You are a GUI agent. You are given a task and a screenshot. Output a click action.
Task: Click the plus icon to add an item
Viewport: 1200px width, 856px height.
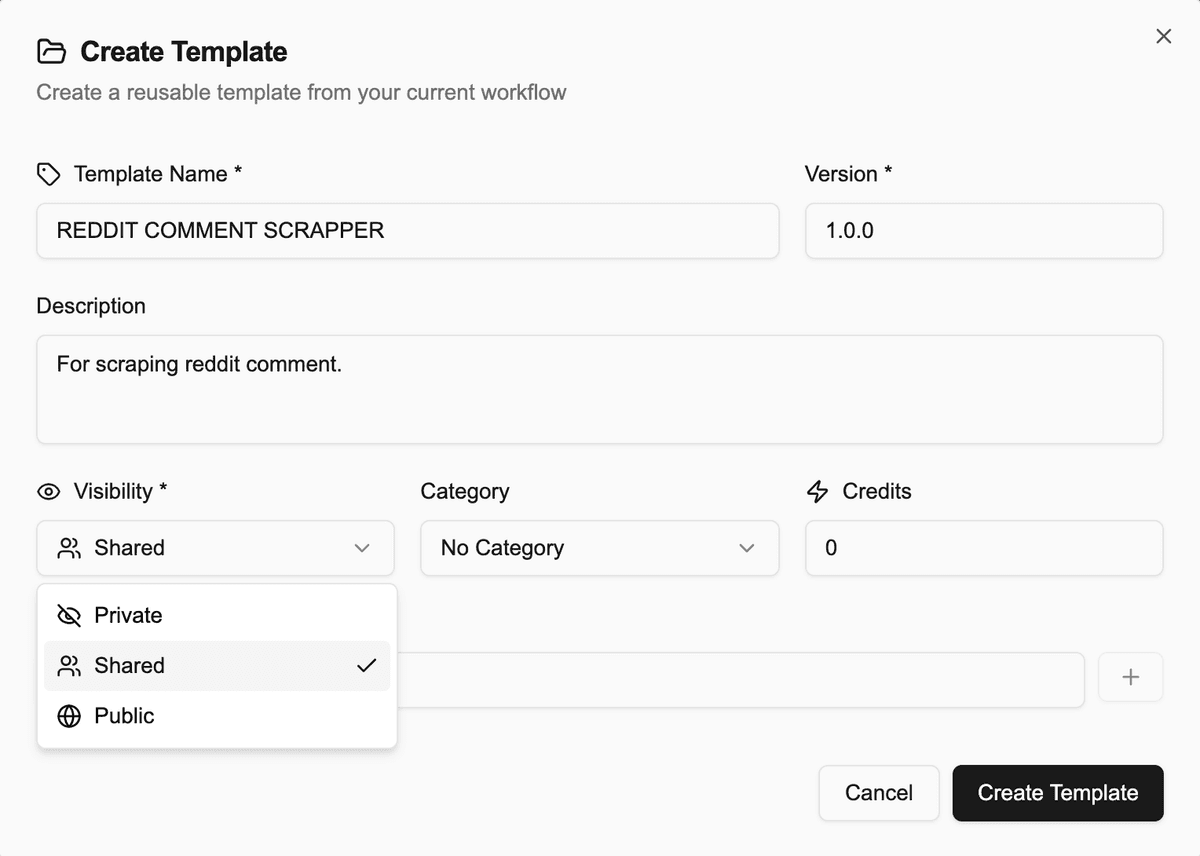coord(1130,677)
